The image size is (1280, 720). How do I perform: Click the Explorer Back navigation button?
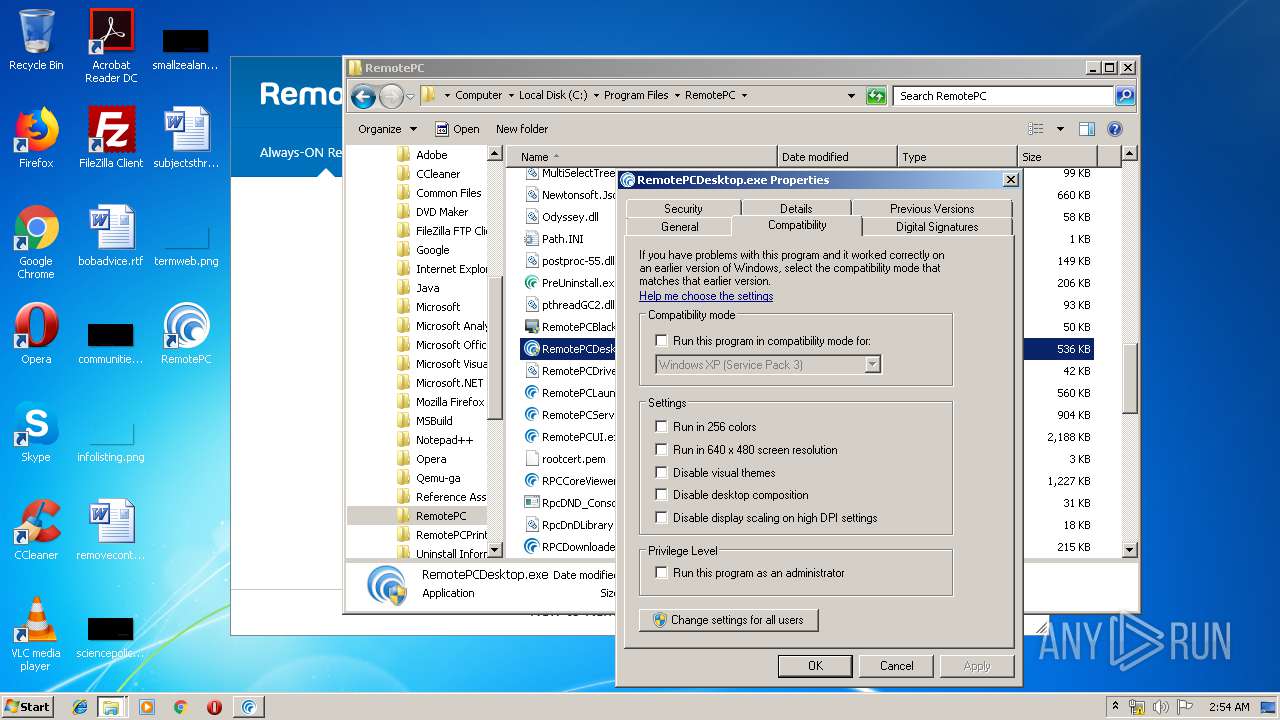pyautogui.click(x=364, y=96)
